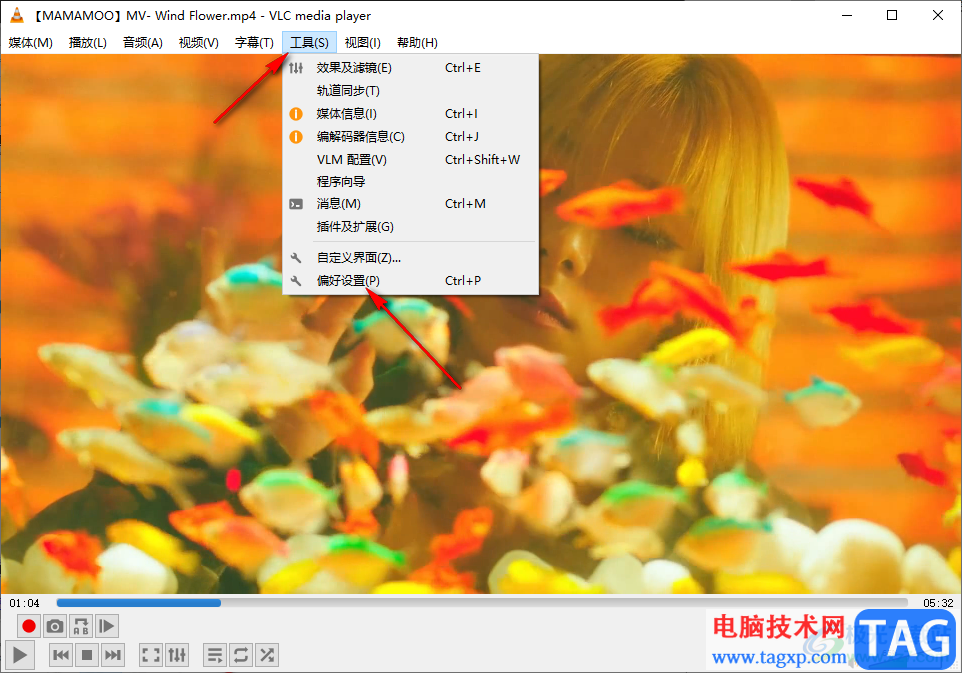Toggle fullscreen video mode

151,655
